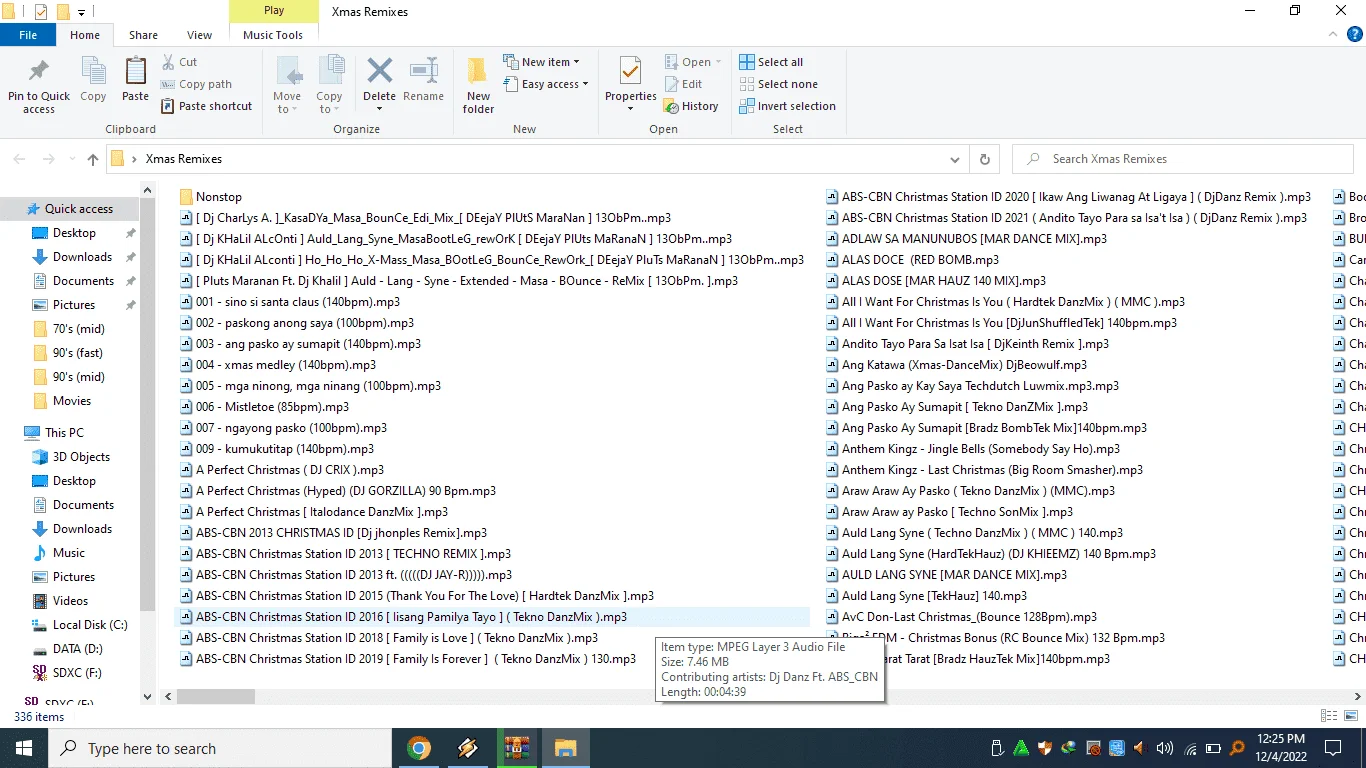Image resolution: width=1366 pixels, height=768 pixels.
Task: Switch to the View tab
Action: (199, 35)
